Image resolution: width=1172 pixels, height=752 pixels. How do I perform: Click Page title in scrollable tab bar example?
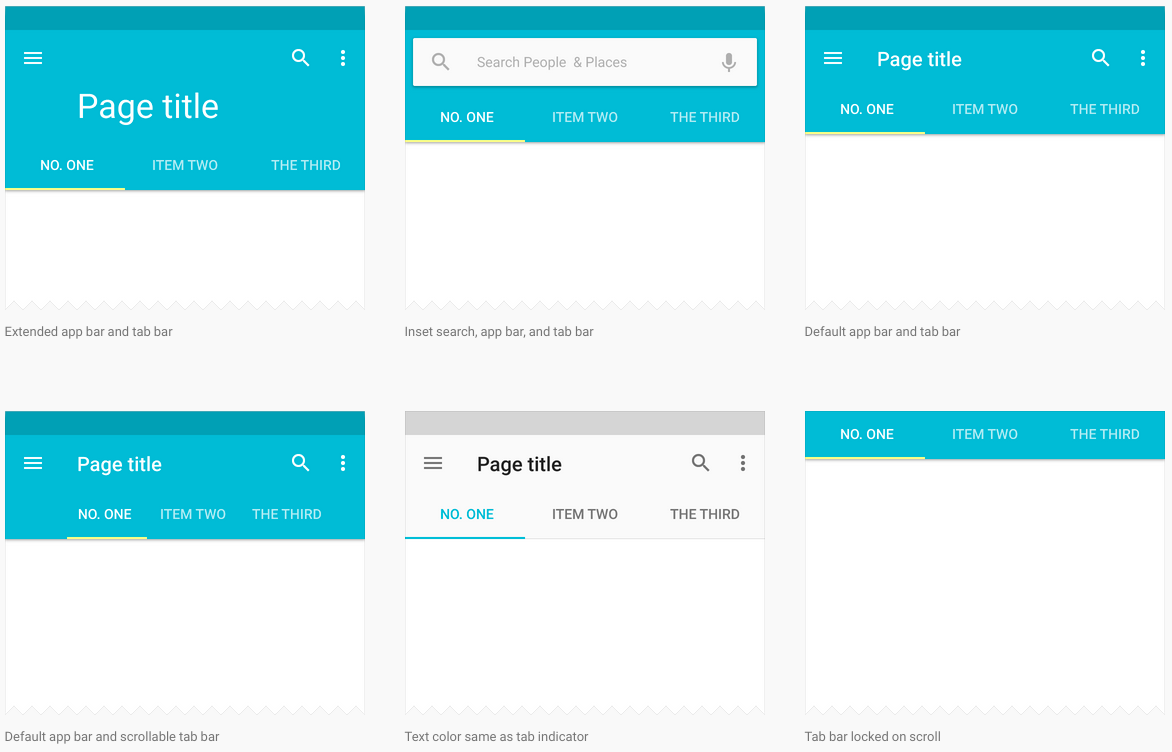click(119, 464)
